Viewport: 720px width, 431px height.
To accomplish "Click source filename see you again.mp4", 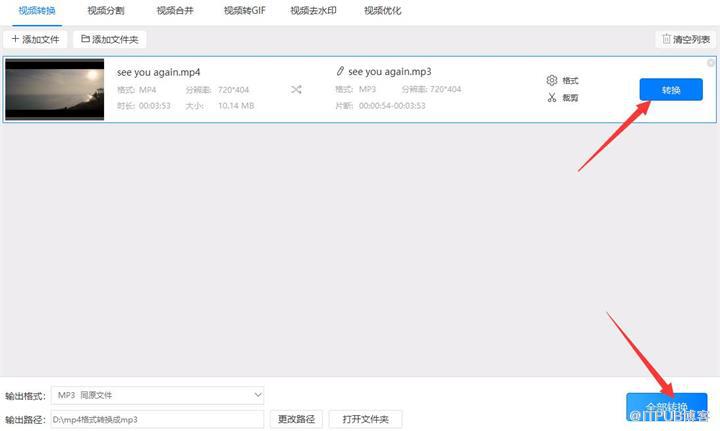I will (158, 73).
